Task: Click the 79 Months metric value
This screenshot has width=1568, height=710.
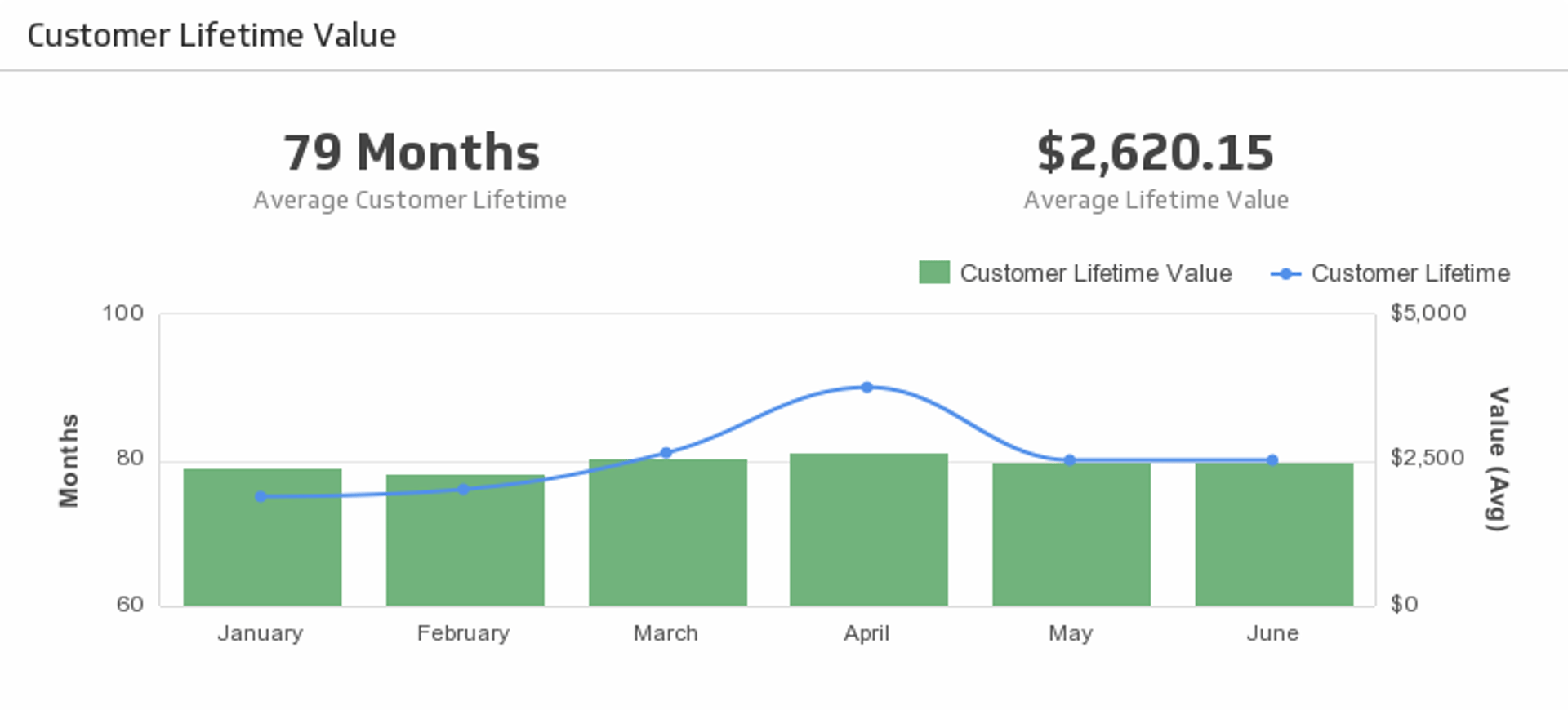Action: 411,153
